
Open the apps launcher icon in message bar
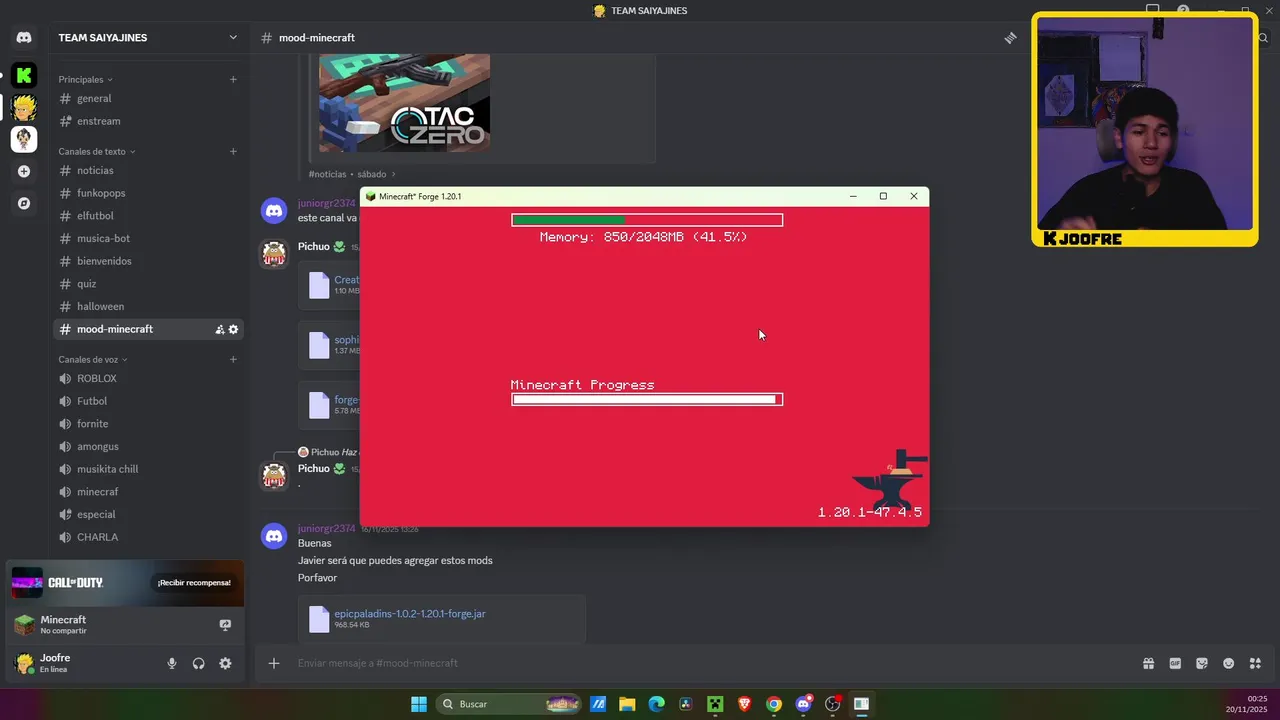[1255, 663]
